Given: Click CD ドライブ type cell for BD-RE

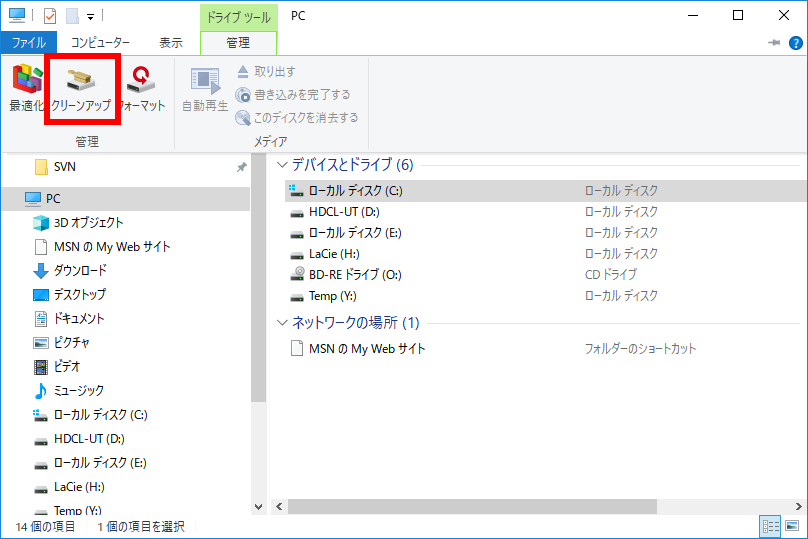Looking at the screenshot, I should [611, 275].
